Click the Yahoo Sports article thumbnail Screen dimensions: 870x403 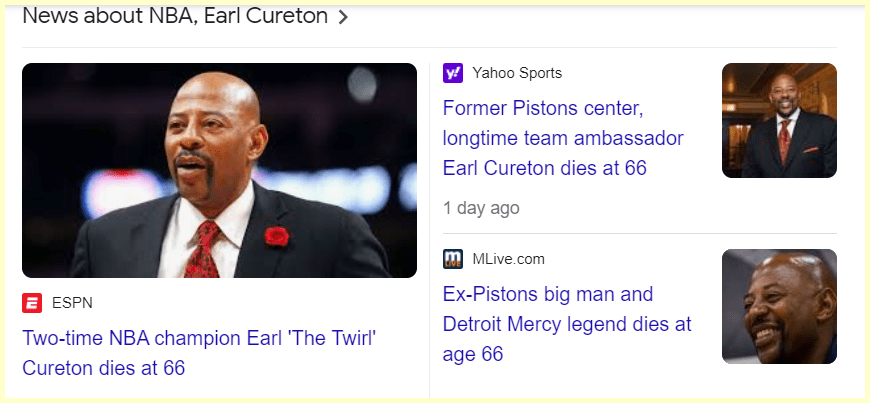click(x=779, y=121)
